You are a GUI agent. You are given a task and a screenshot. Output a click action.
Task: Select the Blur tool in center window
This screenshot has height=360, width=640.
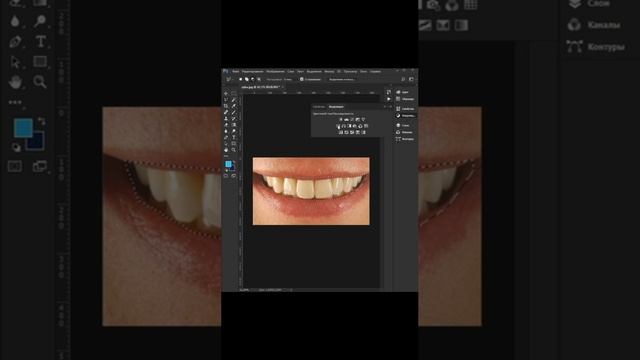(x=226, y=131)
